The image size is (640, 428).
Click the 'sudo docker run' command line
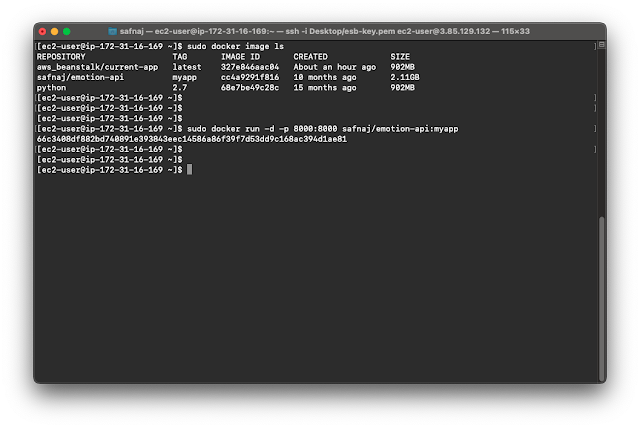pyautogui.click(x=322, y=129)
